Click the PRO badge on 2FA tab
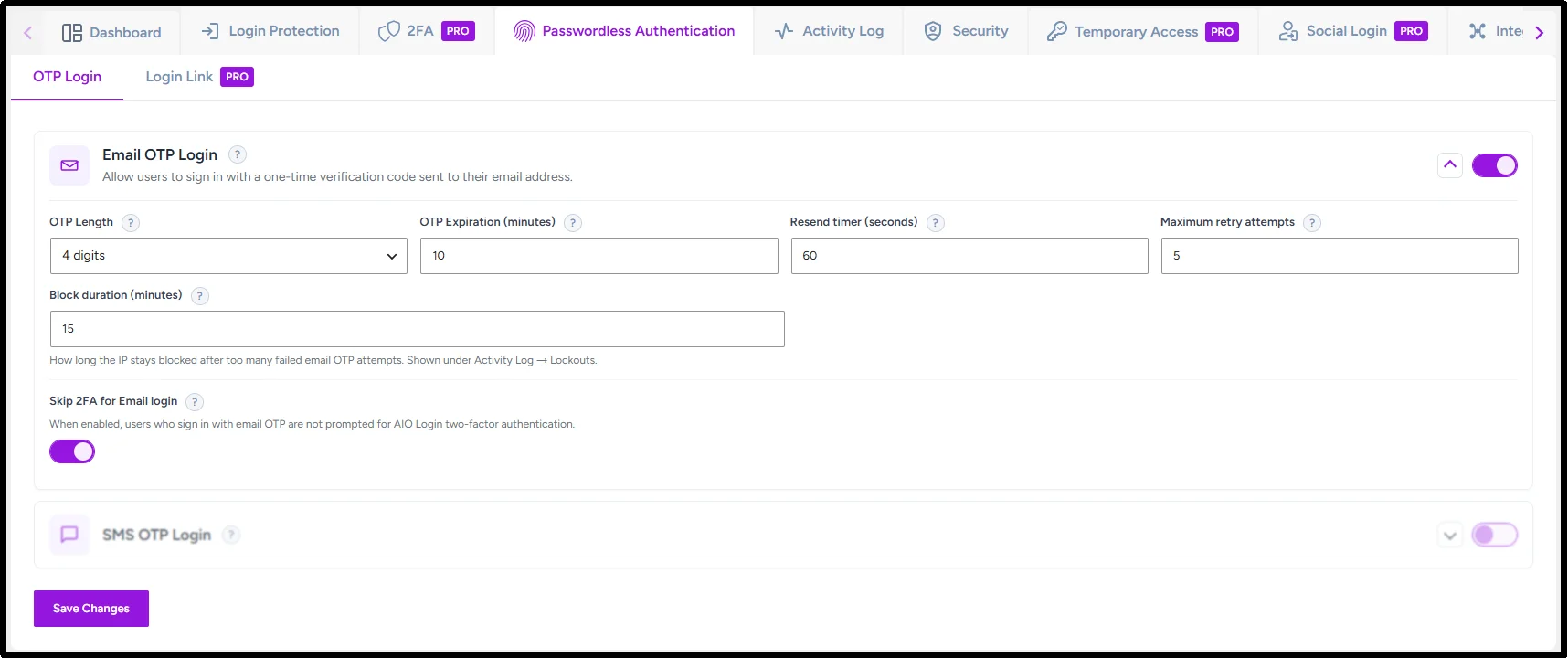Screen dimensions: 1568x658 click(458, 31)
